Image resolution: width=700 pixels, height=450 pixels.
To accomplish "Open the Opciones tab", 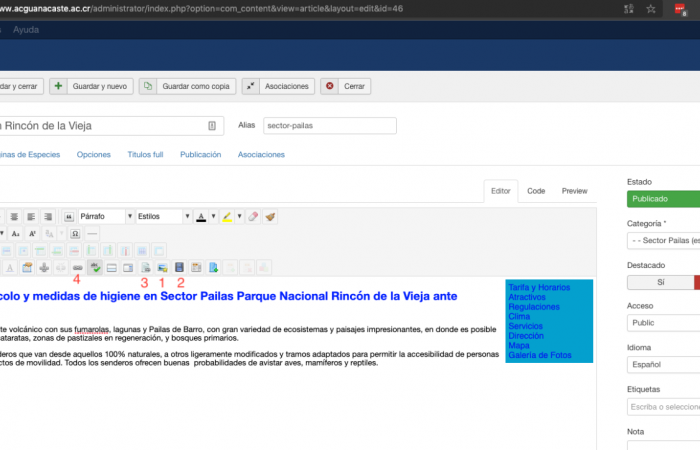I will (x=94, y=155).
